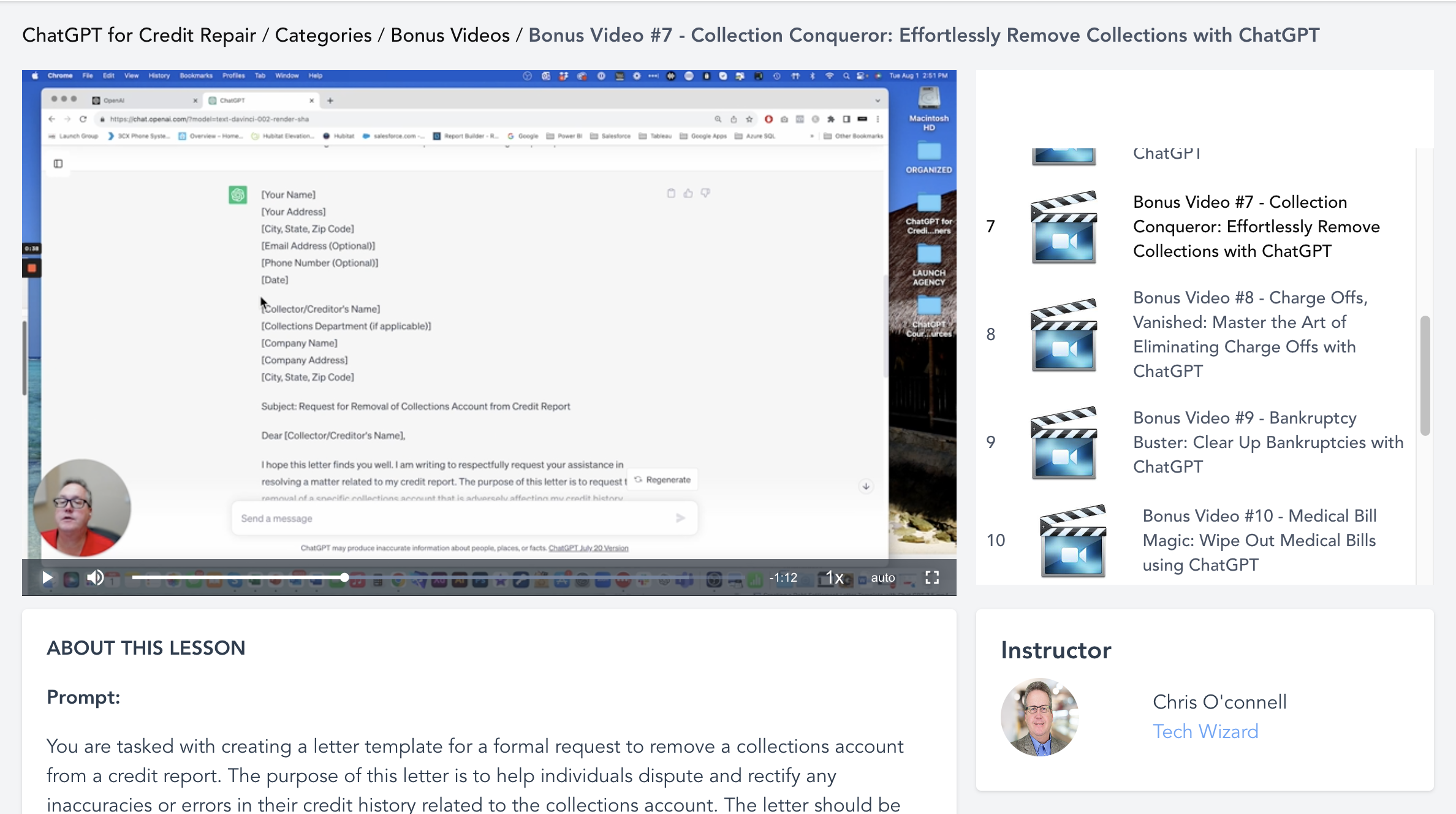Go to Categories breadcrumb
This screenshot has width=1456, height=814.
pos(323,35)
